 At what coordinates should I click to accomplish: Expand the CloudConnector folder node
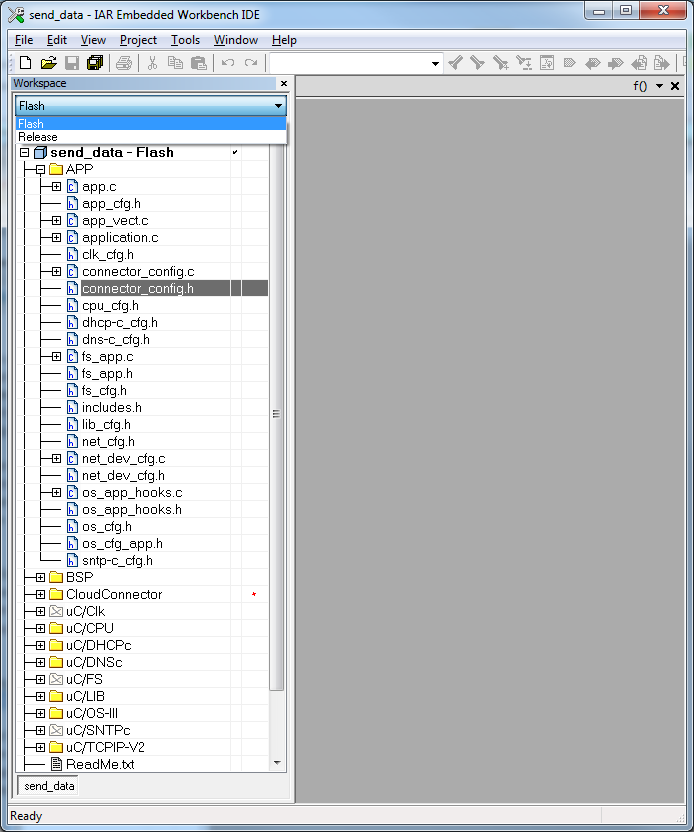click(40, 595)
